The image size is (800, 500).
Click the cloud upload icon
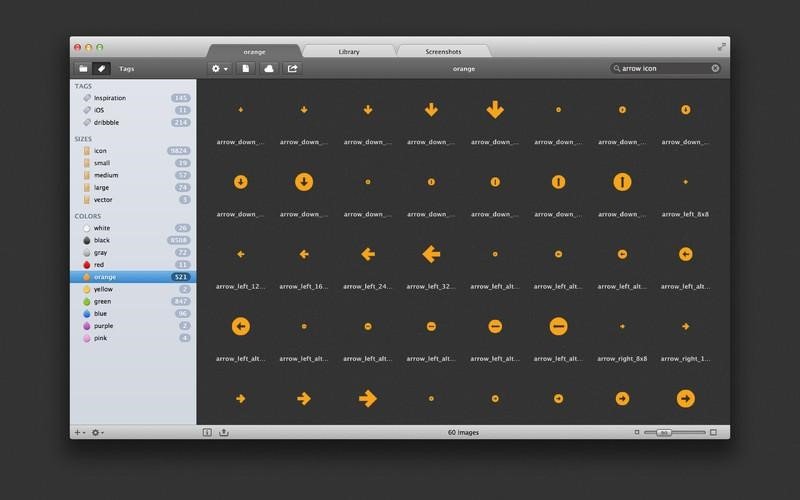click(269, 68)
